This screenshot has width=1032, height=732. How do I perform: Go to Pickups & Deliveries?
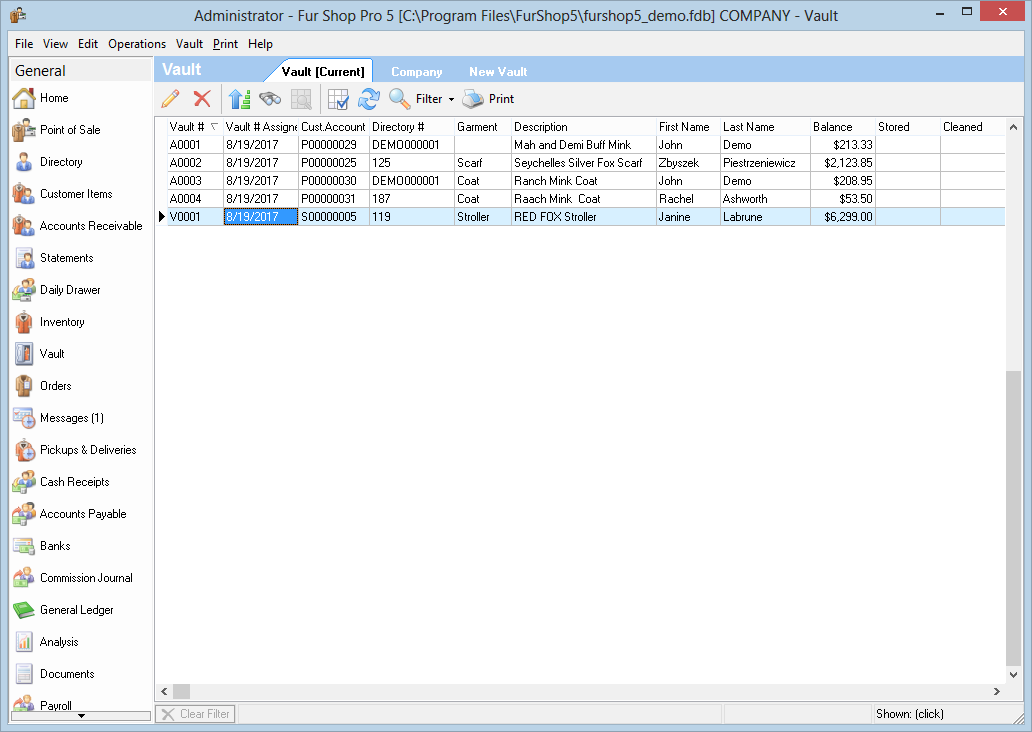(87, 450)
